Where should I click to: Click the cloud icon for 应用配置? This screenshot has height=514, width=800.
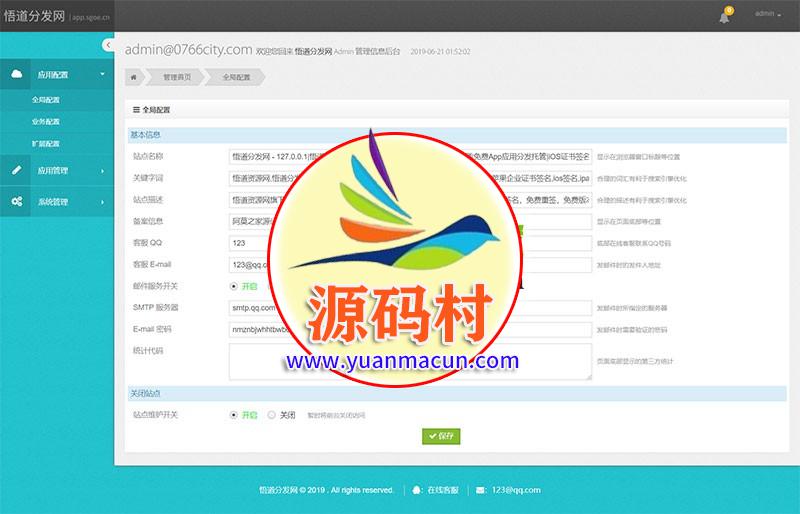click(x=17, y=74)
